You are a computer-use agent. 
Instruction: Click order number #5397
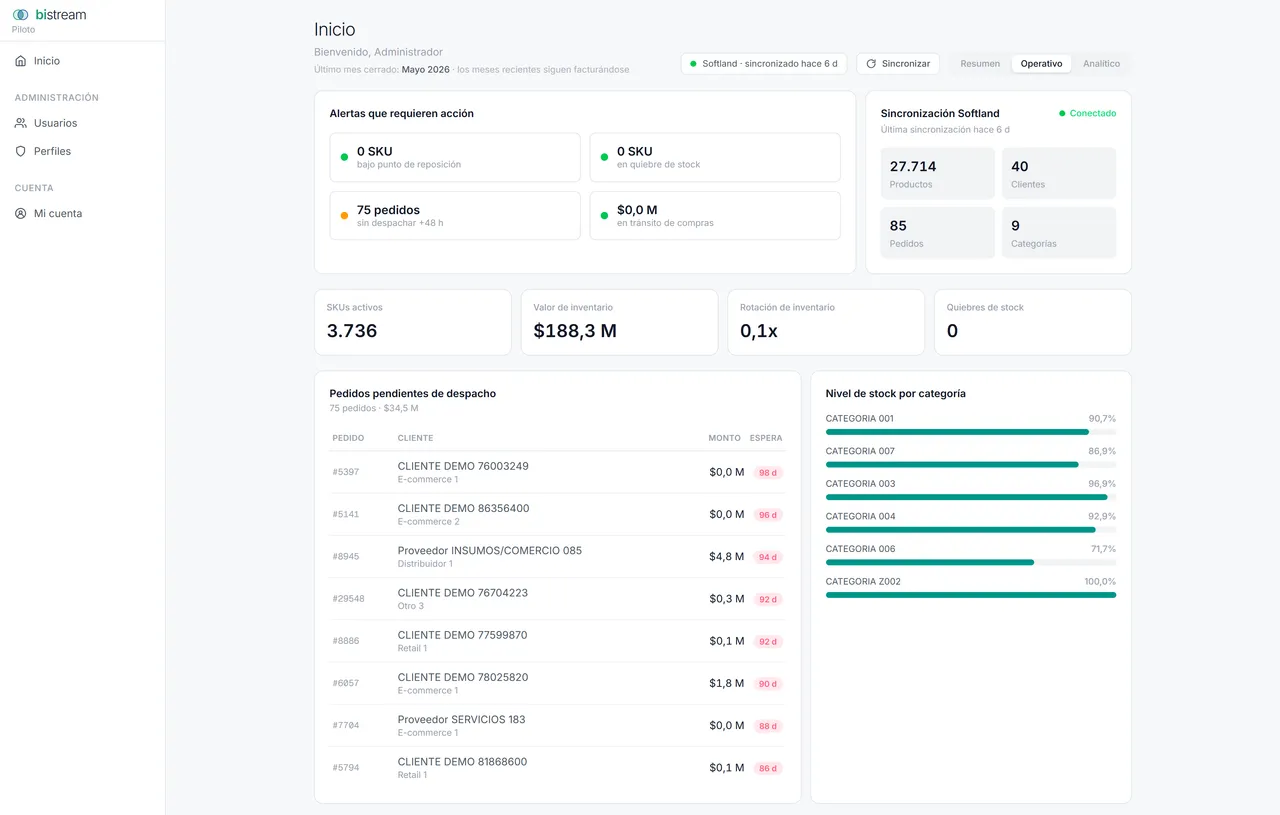click(x=346, y=472)
